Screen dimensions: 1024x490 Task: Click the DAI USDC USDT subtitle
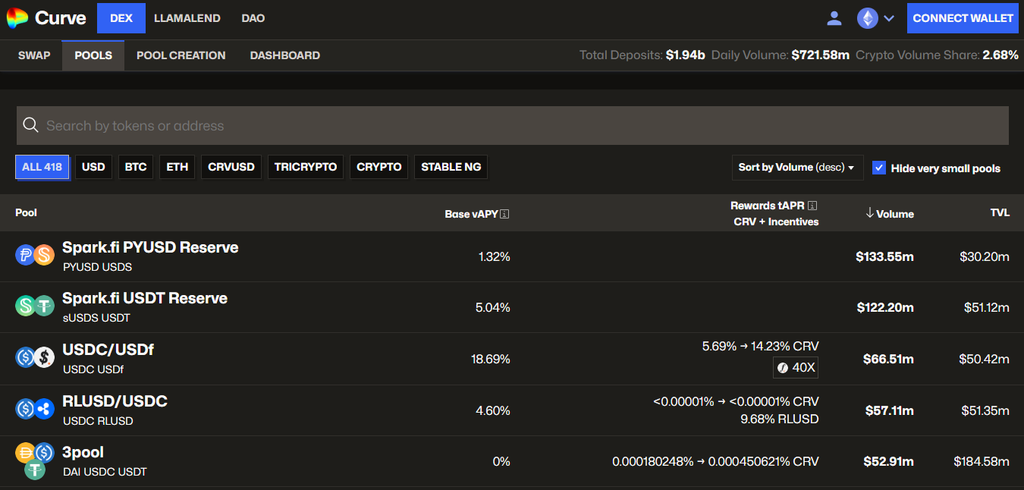[104, 472]
